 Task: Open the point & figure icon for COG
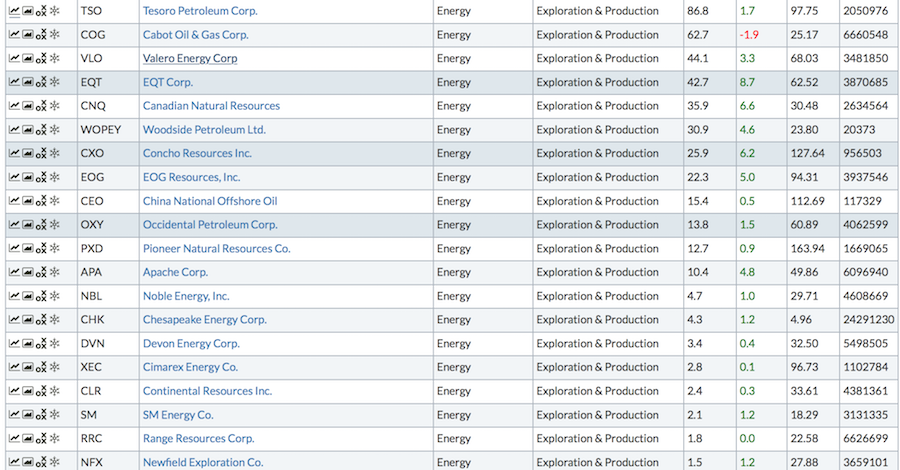click(41, 34)
